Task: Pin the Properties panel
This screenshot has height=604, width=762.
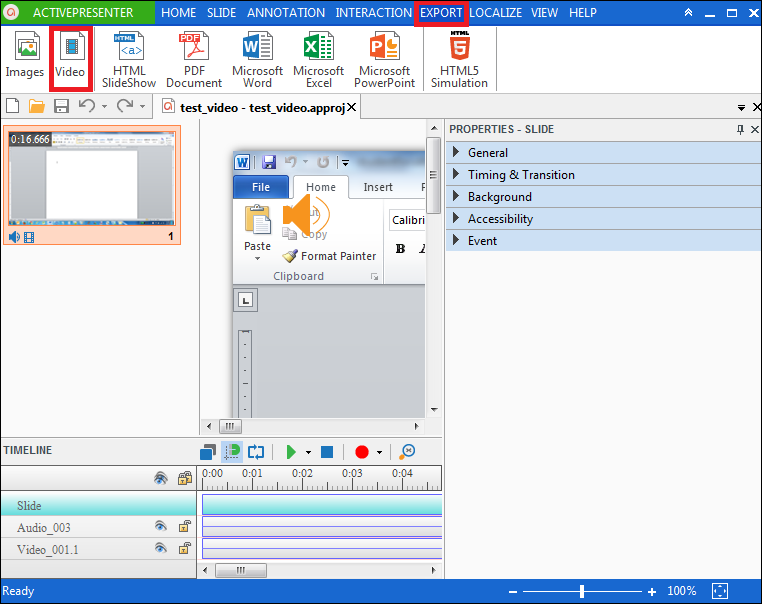Action: (740, 129)
